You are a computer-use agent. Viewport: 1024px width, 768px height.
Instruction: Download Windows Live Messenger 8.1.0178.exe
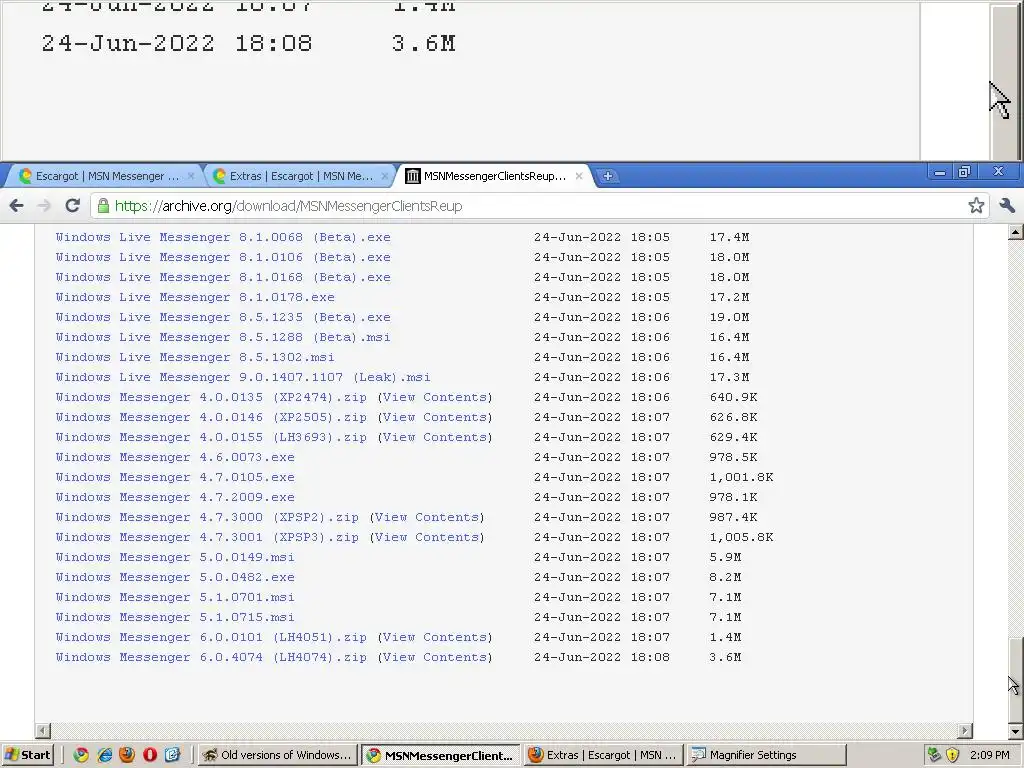pyautogui.click(x=195, y=297)
